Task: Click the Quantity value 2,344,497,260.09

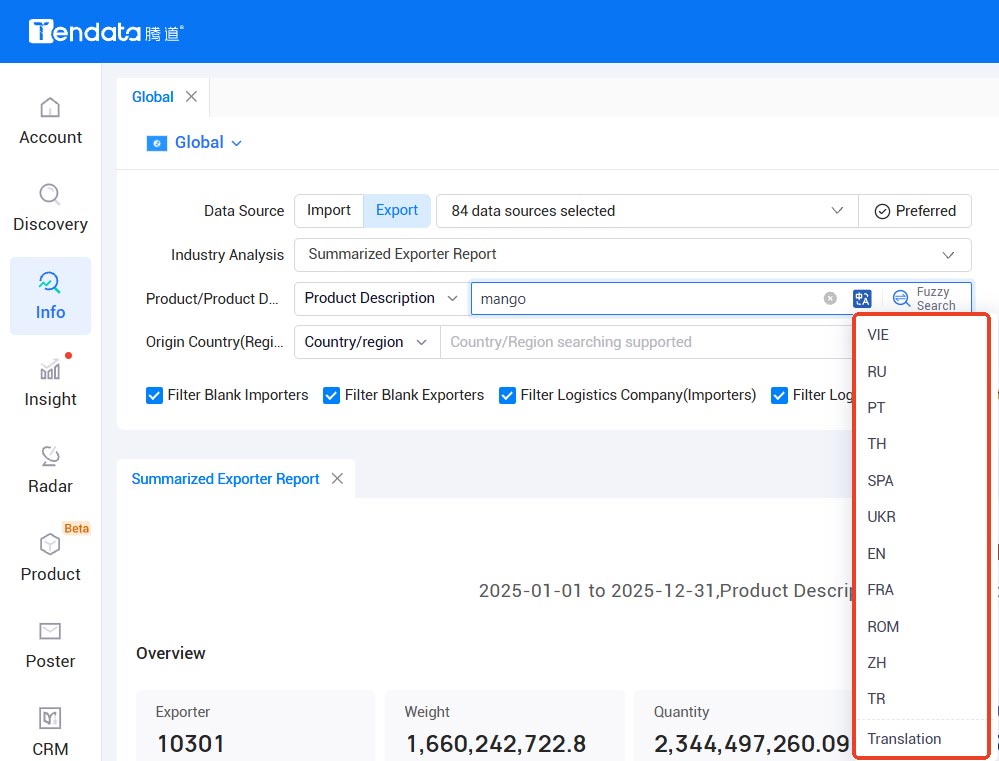Action: 752,744
